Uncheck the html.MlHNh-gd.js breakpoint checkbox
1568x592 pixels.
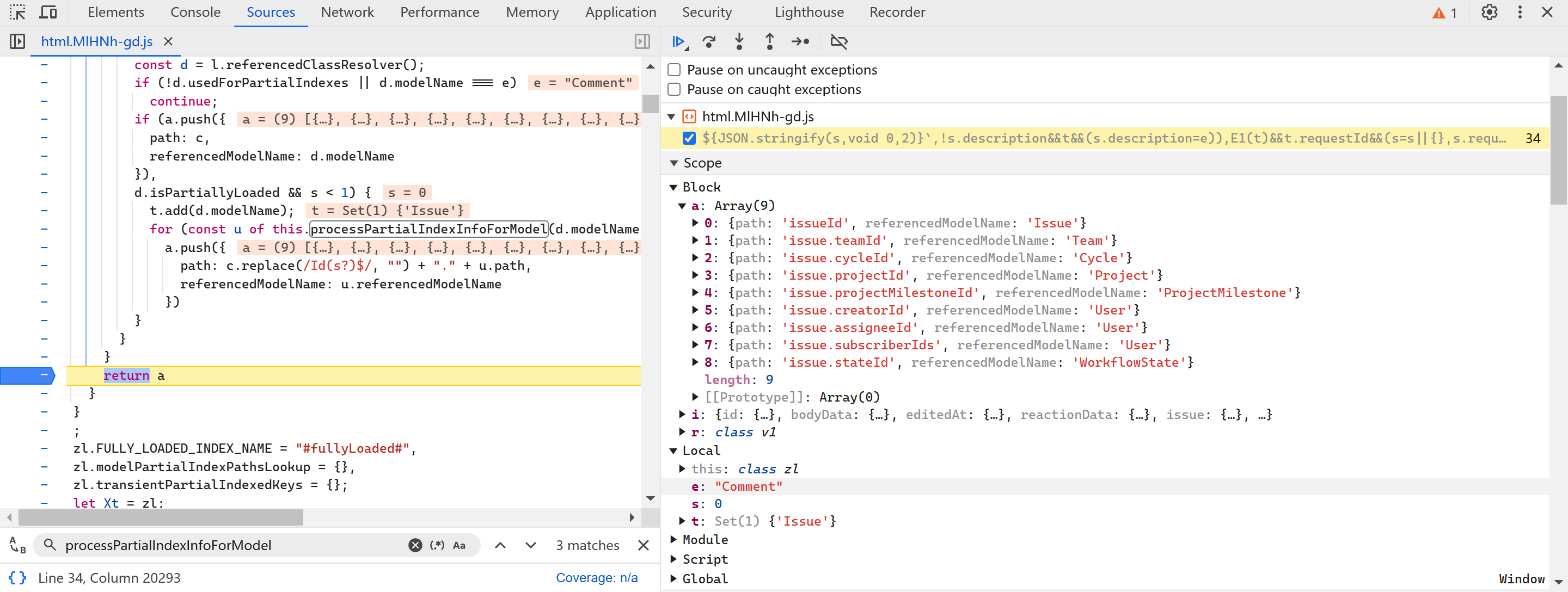tap(689, 138)
